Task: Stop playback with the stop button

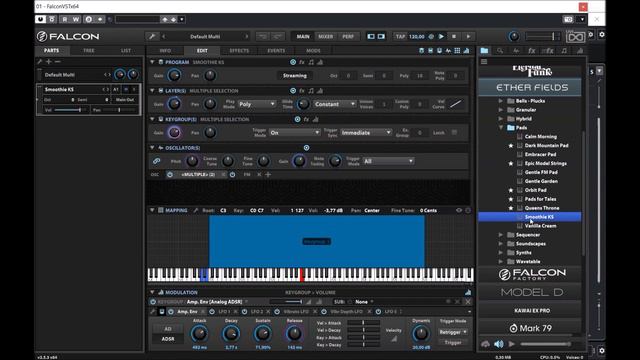Action: click(454, 36)
